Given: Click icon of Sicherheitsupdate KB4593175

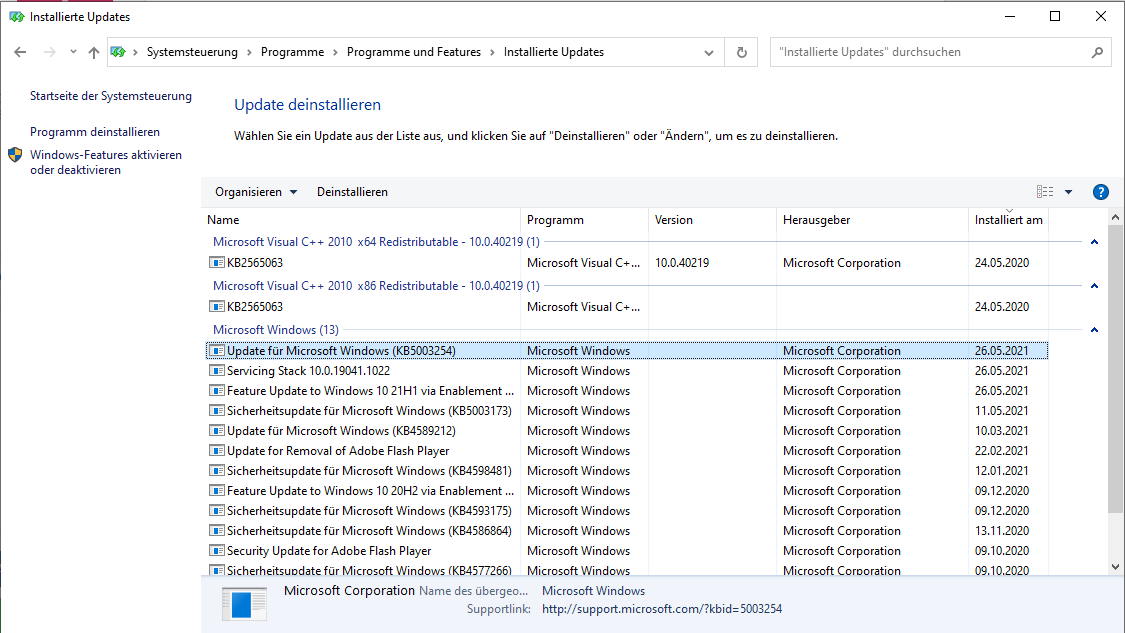Looking at the screenshot, I should pyautogui.click(x=216, y=511).
